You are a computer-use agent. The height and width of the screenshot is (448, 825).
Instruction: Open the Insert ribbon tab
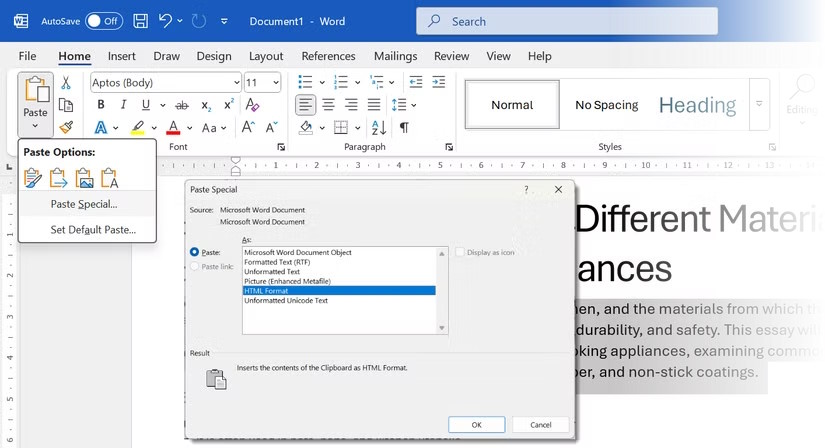[x=122, y=56]
